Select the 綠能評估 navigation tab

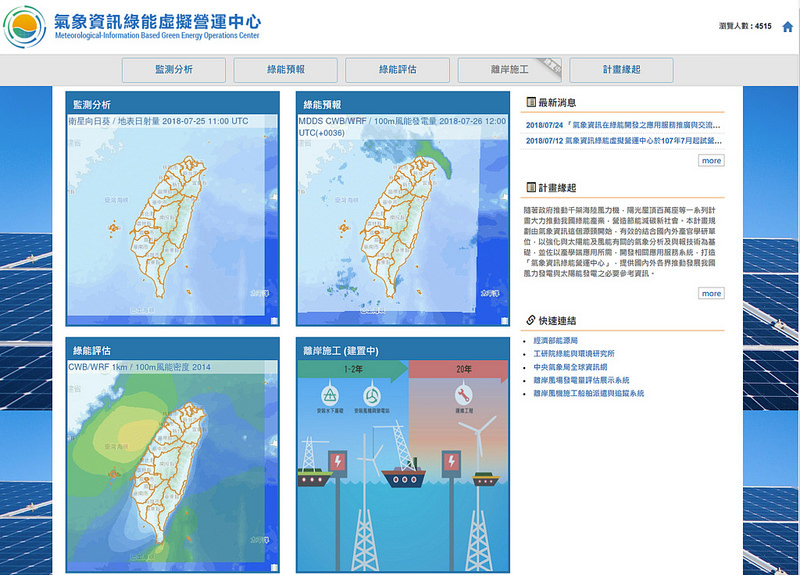click(x=397, y=70)
